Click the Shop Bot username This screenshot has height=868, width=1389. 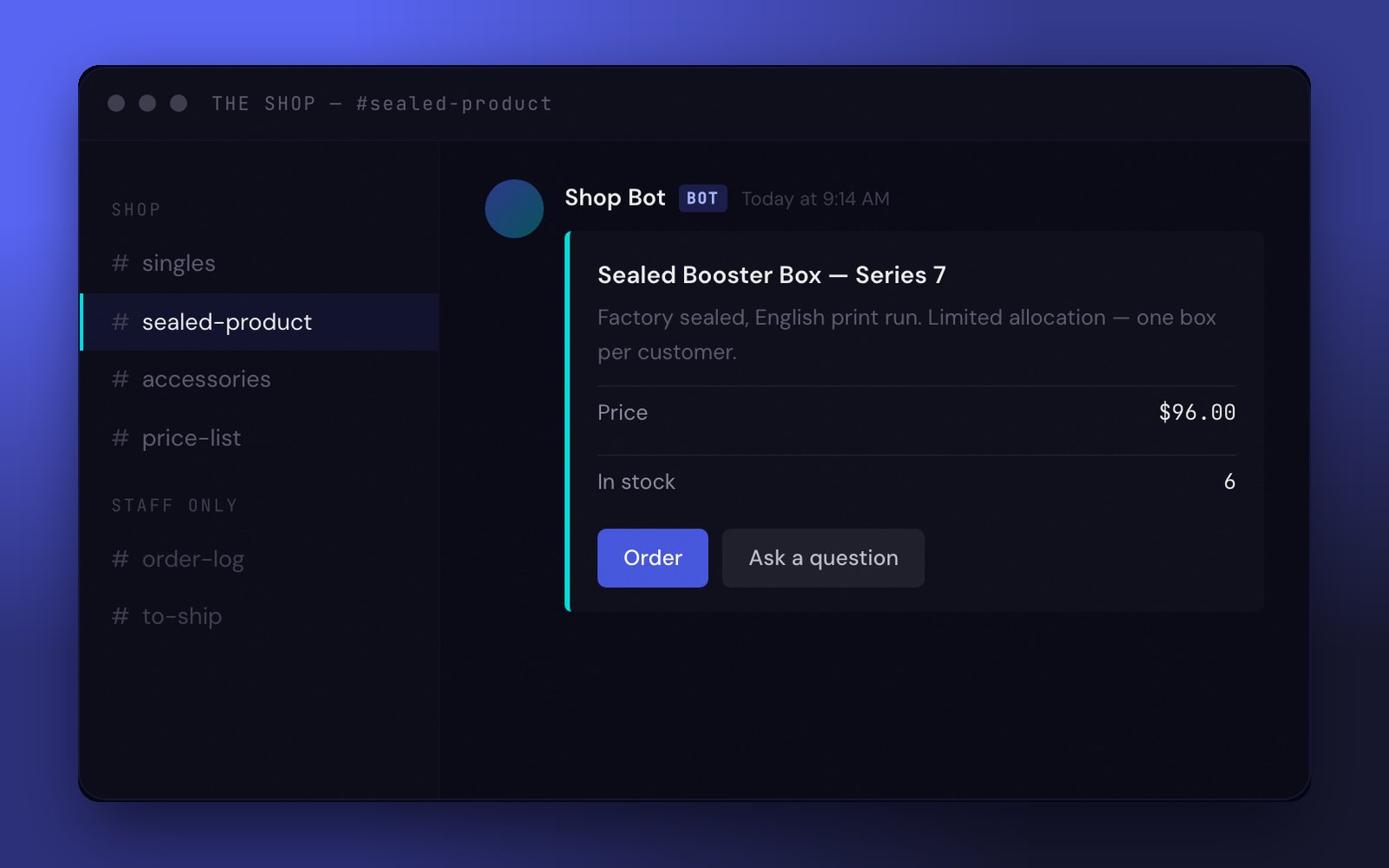click(x=615, y=198)
